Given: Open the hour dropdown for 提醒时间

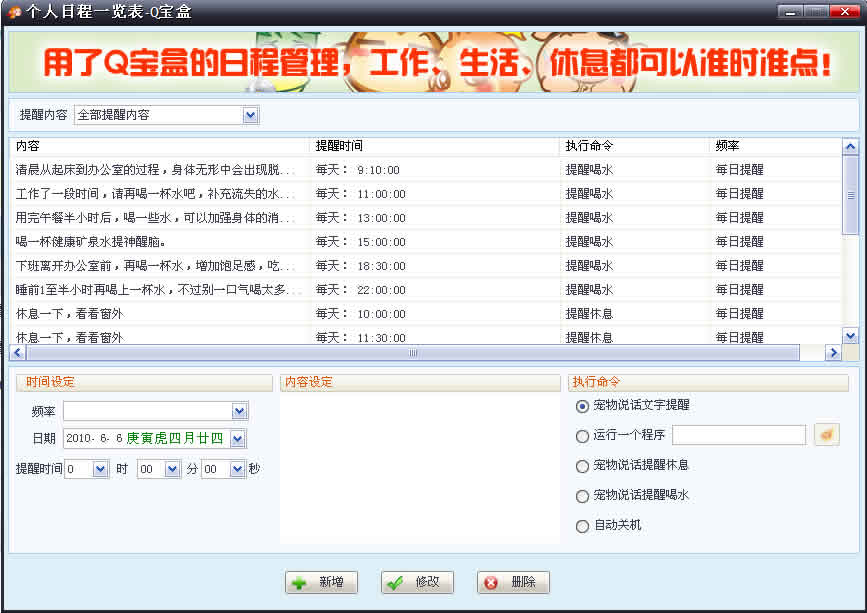Looking at the screenshot, I should click(100, 469).
